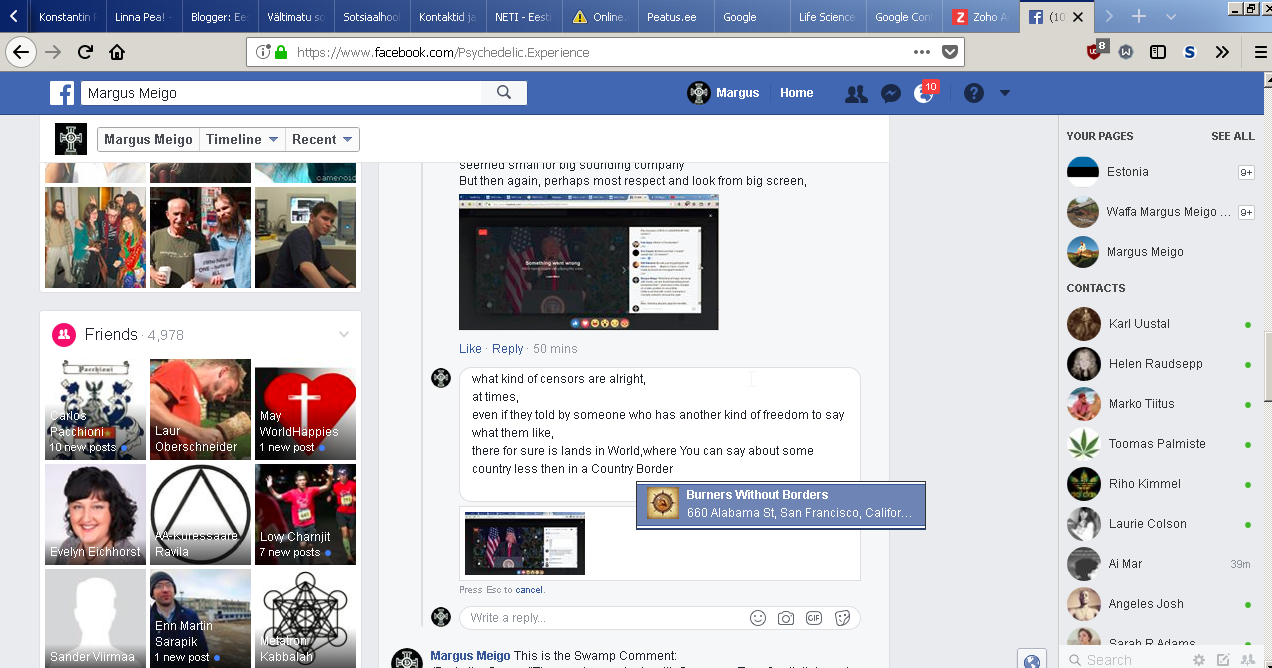This screenshot has width=1272, height=668.
Task: Attach a photo to reply
Action: point(786,618)
